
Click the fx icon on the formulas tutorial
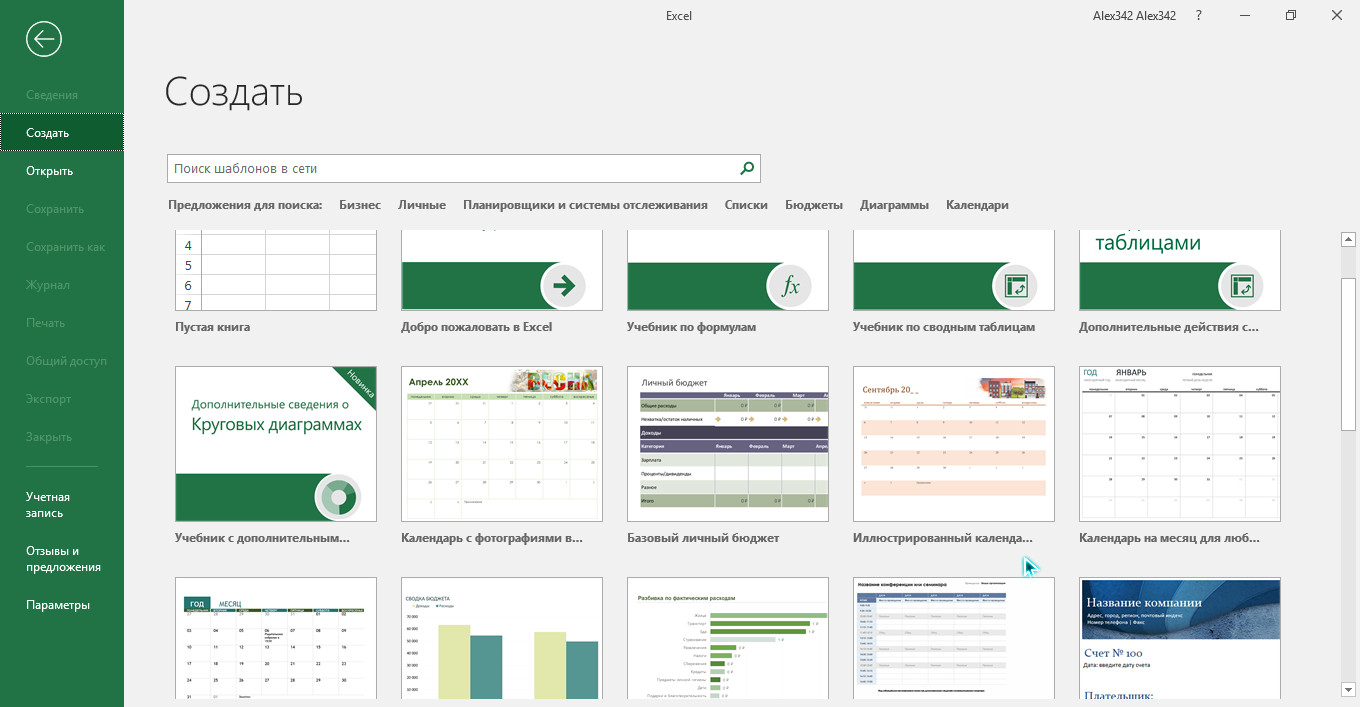[790, 287]
